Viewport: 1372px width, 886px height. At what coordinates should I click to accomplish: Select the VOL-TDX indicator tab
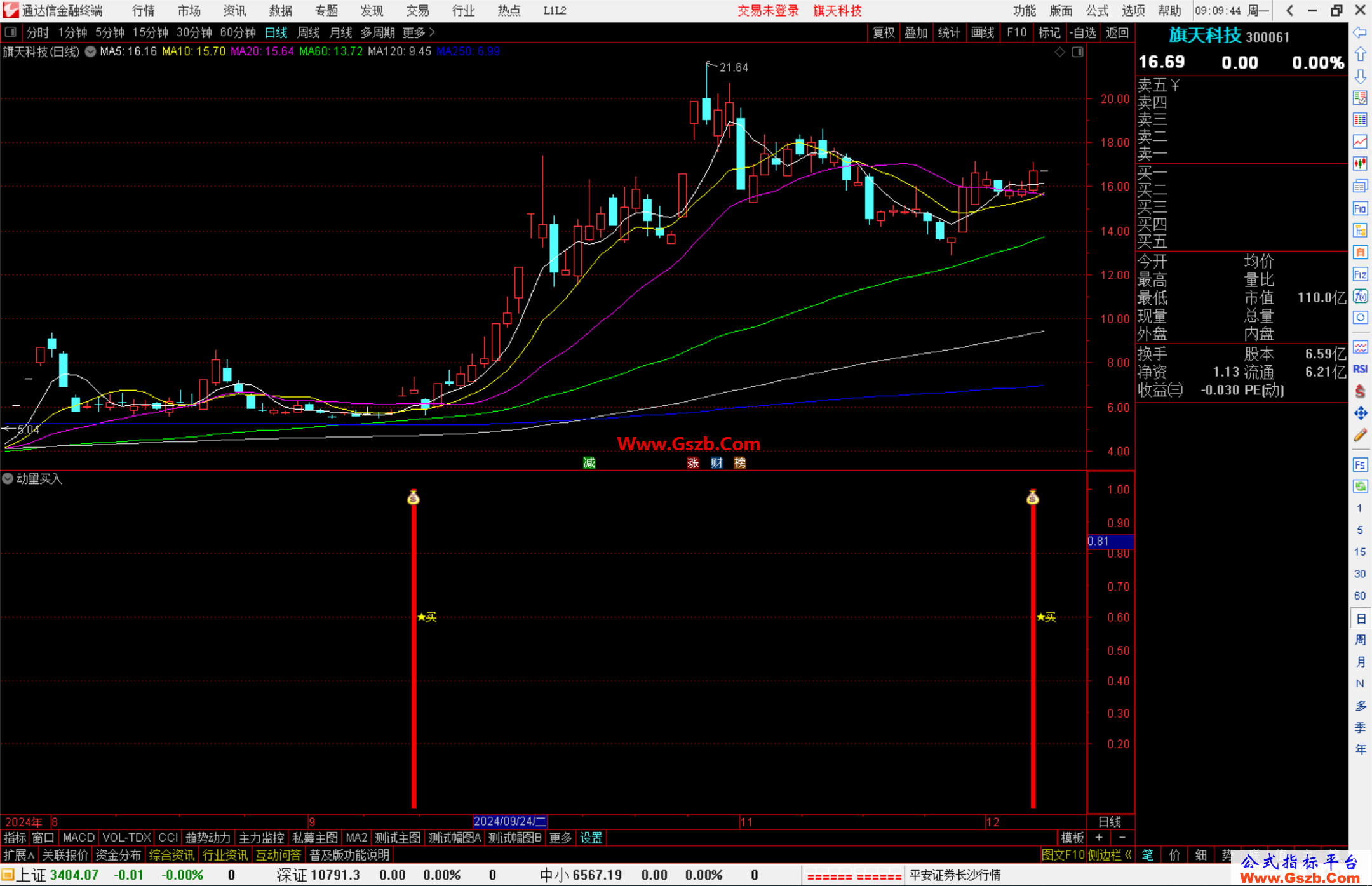pos(126,838)
